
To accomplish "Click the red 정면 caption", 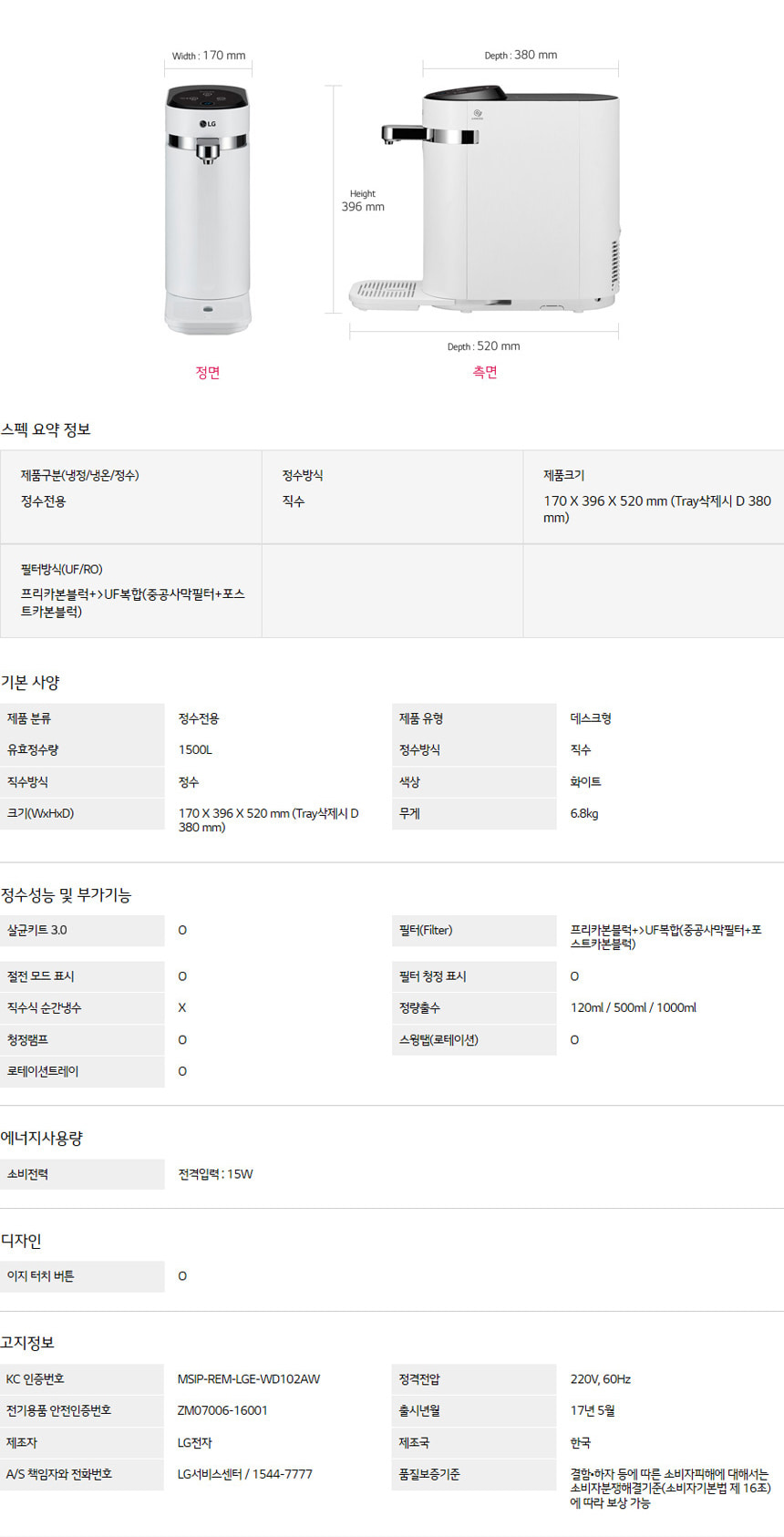I will [208, 372].
